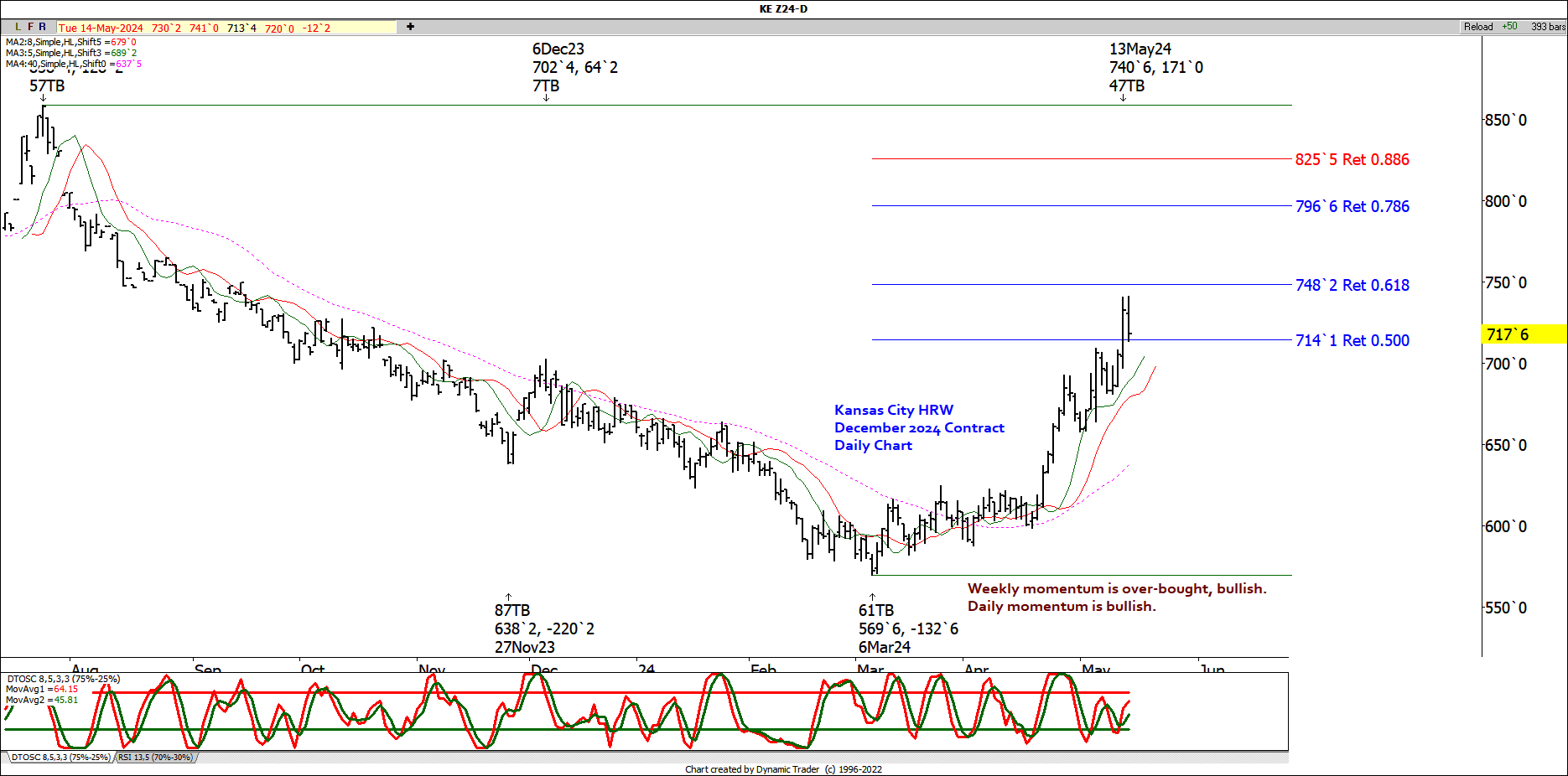Click the 47TB label under 13May24

1126,86
